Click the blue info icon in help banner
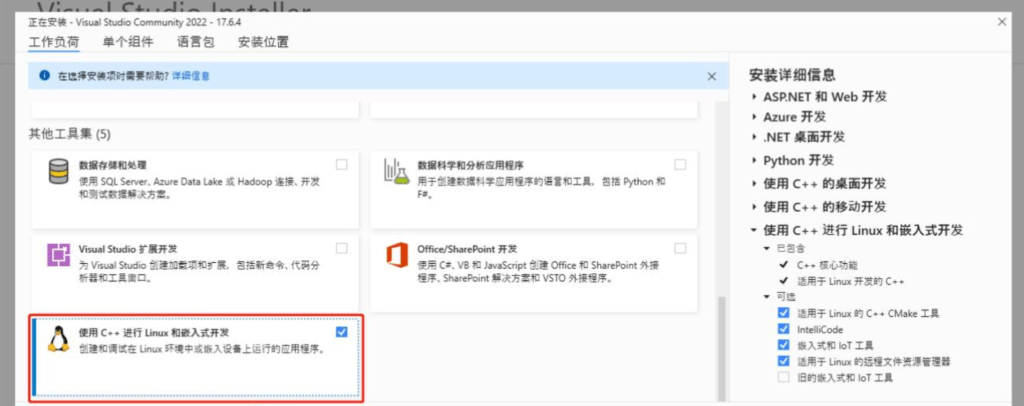Image resolution: width=1024 pixels, height=406 pixels. (x=44, y=76)
